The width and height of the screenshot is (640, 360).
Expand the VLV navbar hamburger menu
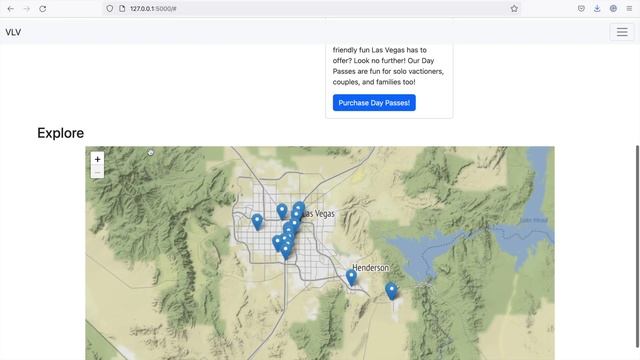coord(622,32)
